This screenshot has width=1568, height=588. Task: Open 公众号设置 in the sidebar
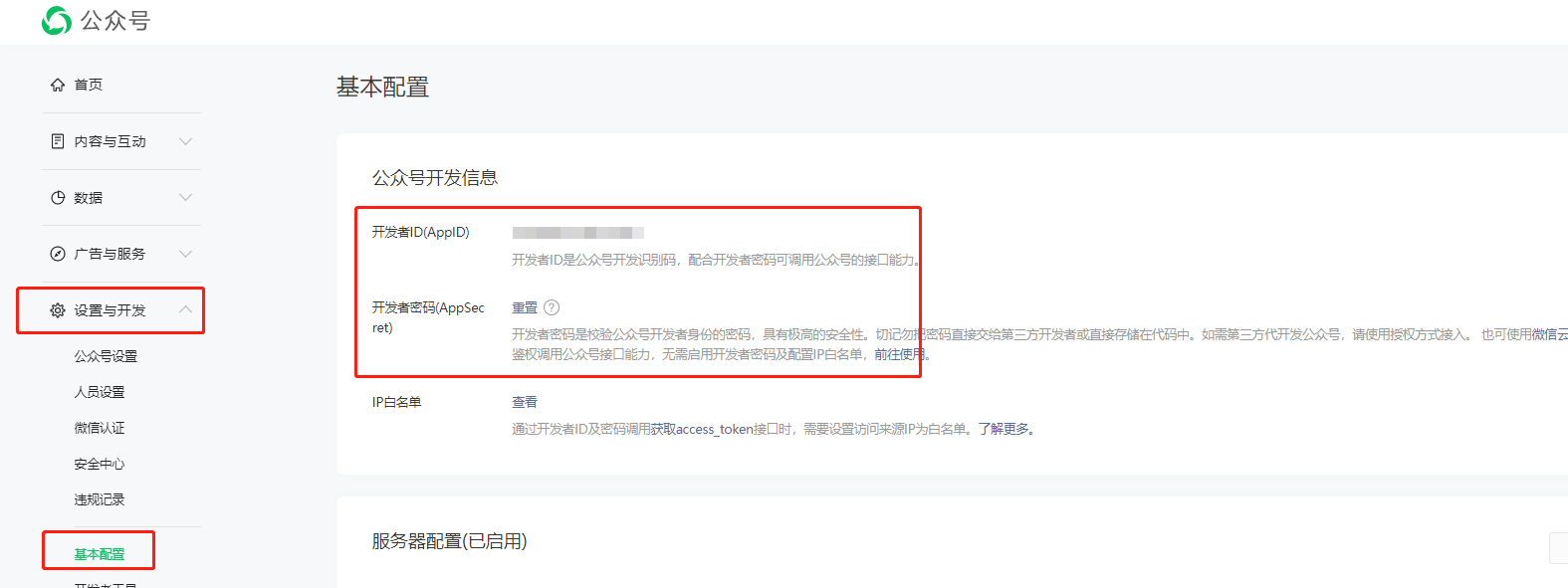click(106, 356)
